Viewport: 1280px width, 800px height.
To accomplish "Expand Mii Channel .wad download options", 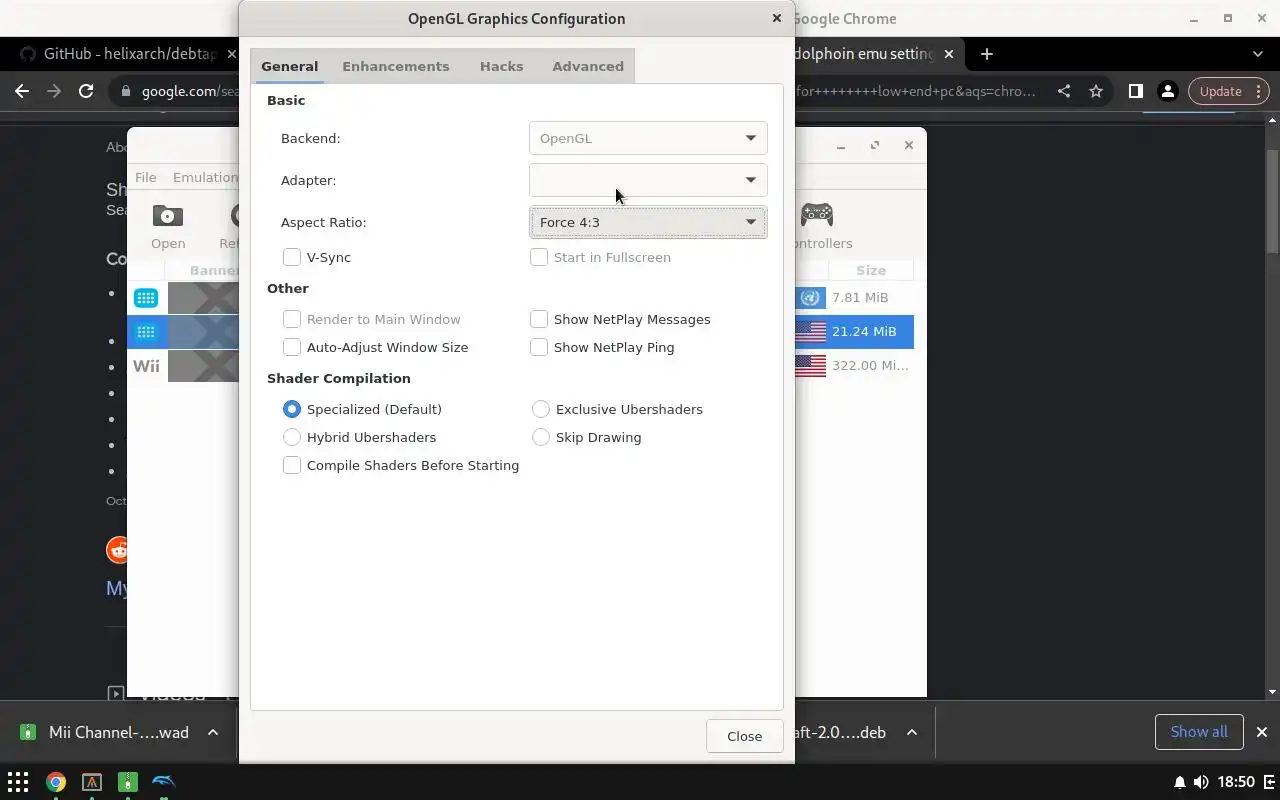I will point(213,732).
